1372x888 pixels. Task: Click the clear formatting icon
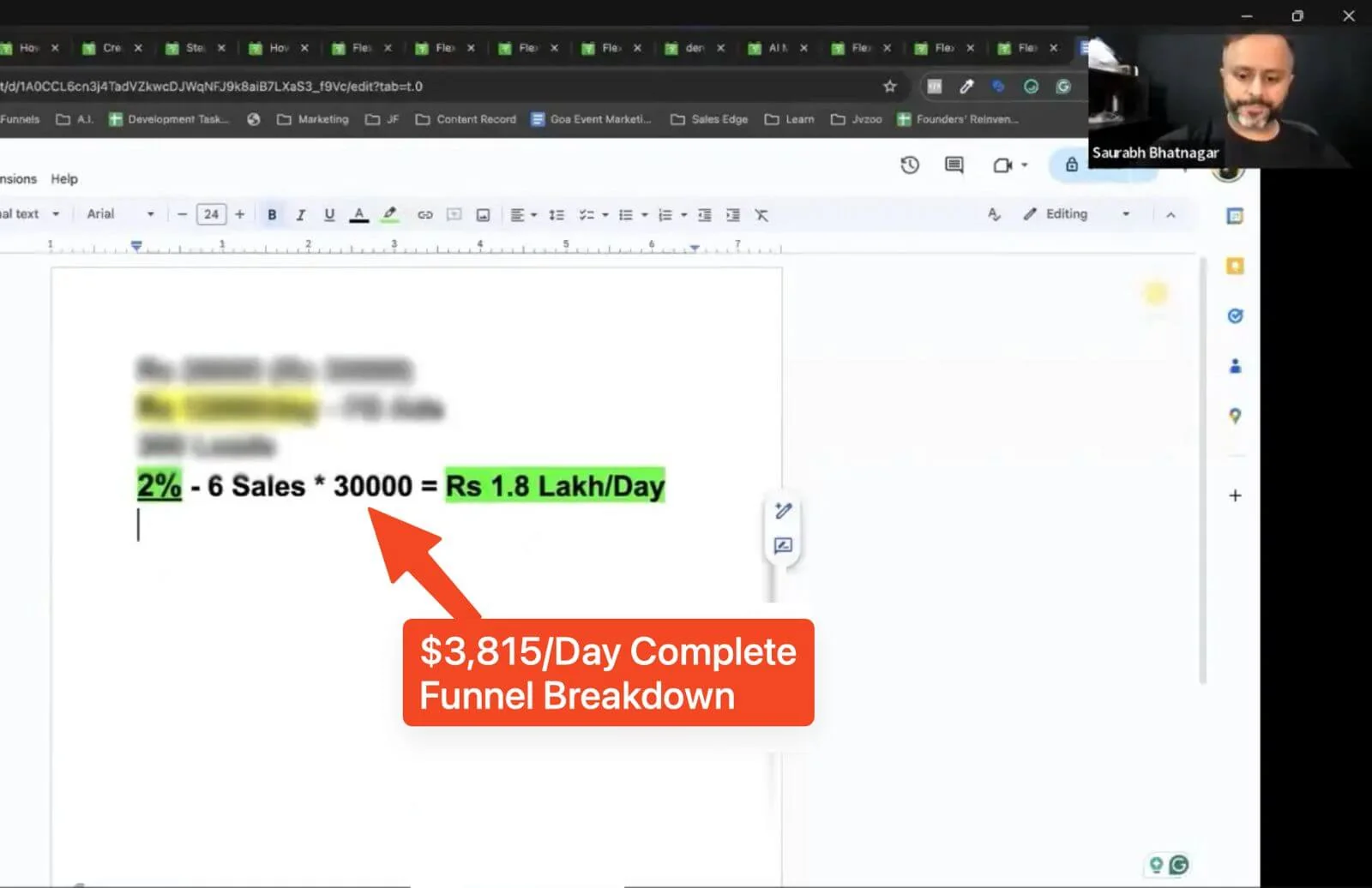[761, 214]
